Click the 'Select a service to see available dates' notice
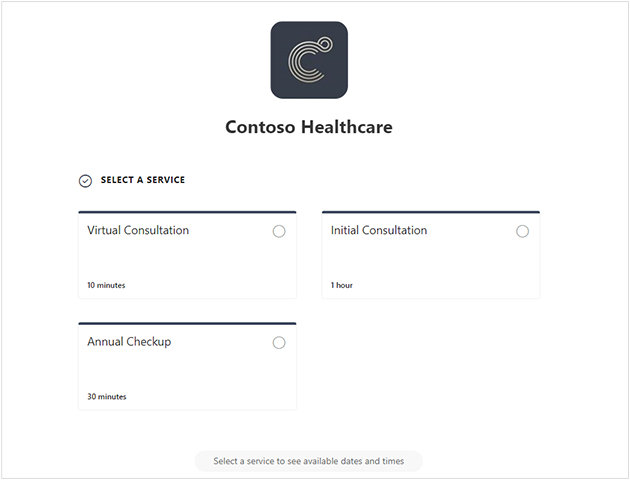 point(309,461)
